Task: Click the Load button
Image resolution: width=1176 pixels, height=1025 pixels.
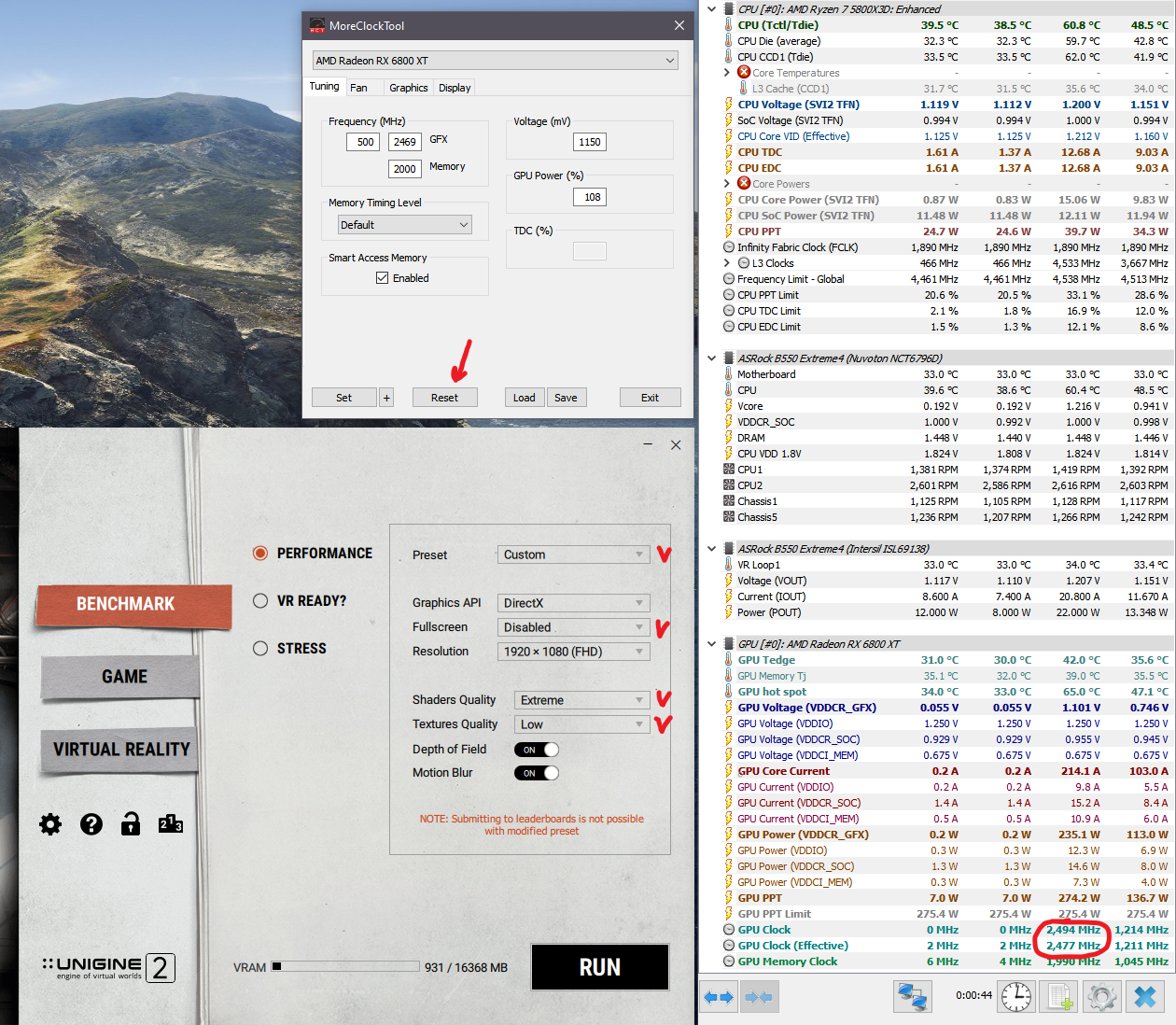Action: click(525, 398)
